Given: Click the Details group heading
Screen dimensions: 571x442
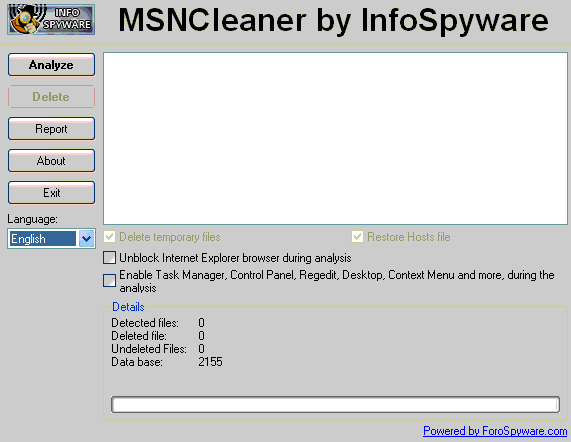Looking at the screenshot, I should [128, 307].
